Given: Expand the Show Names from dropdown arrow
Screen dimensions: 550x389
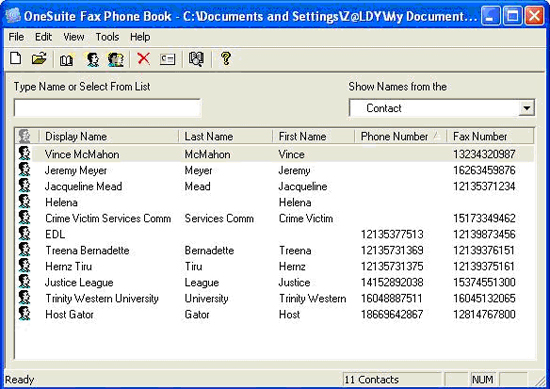Looking at the screenshot, I should [x=526, y=108].
